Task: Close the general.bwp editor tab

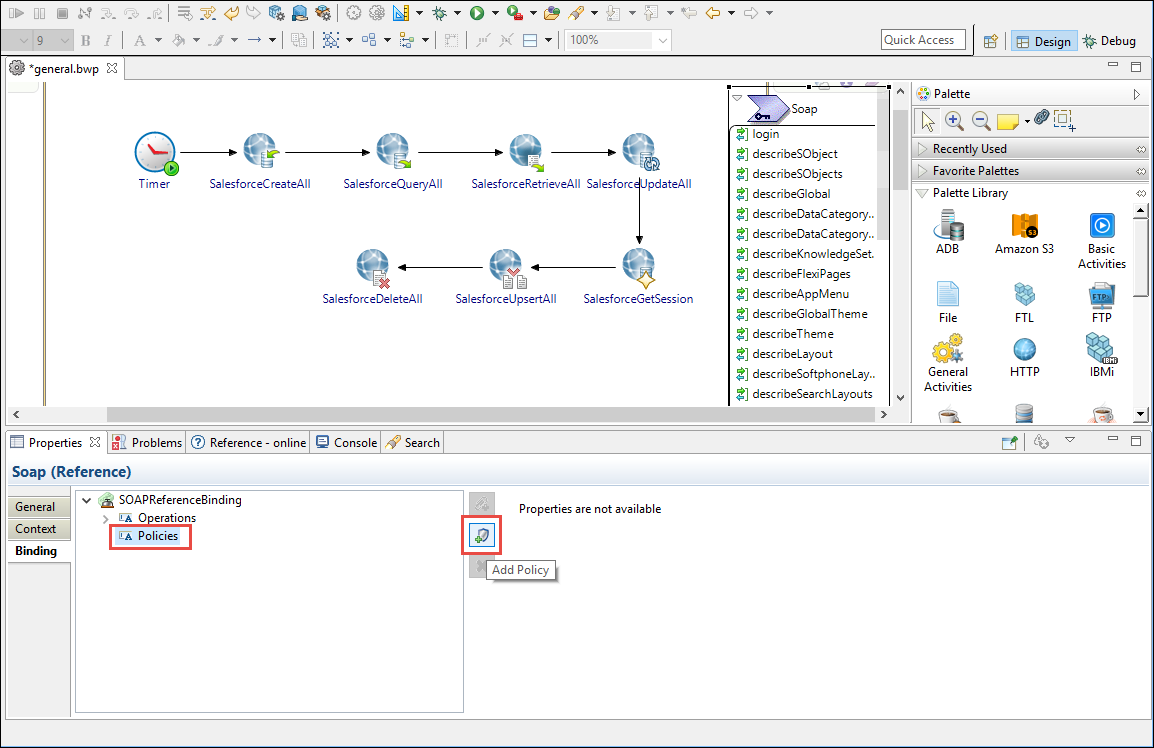Action: point(112,68)
